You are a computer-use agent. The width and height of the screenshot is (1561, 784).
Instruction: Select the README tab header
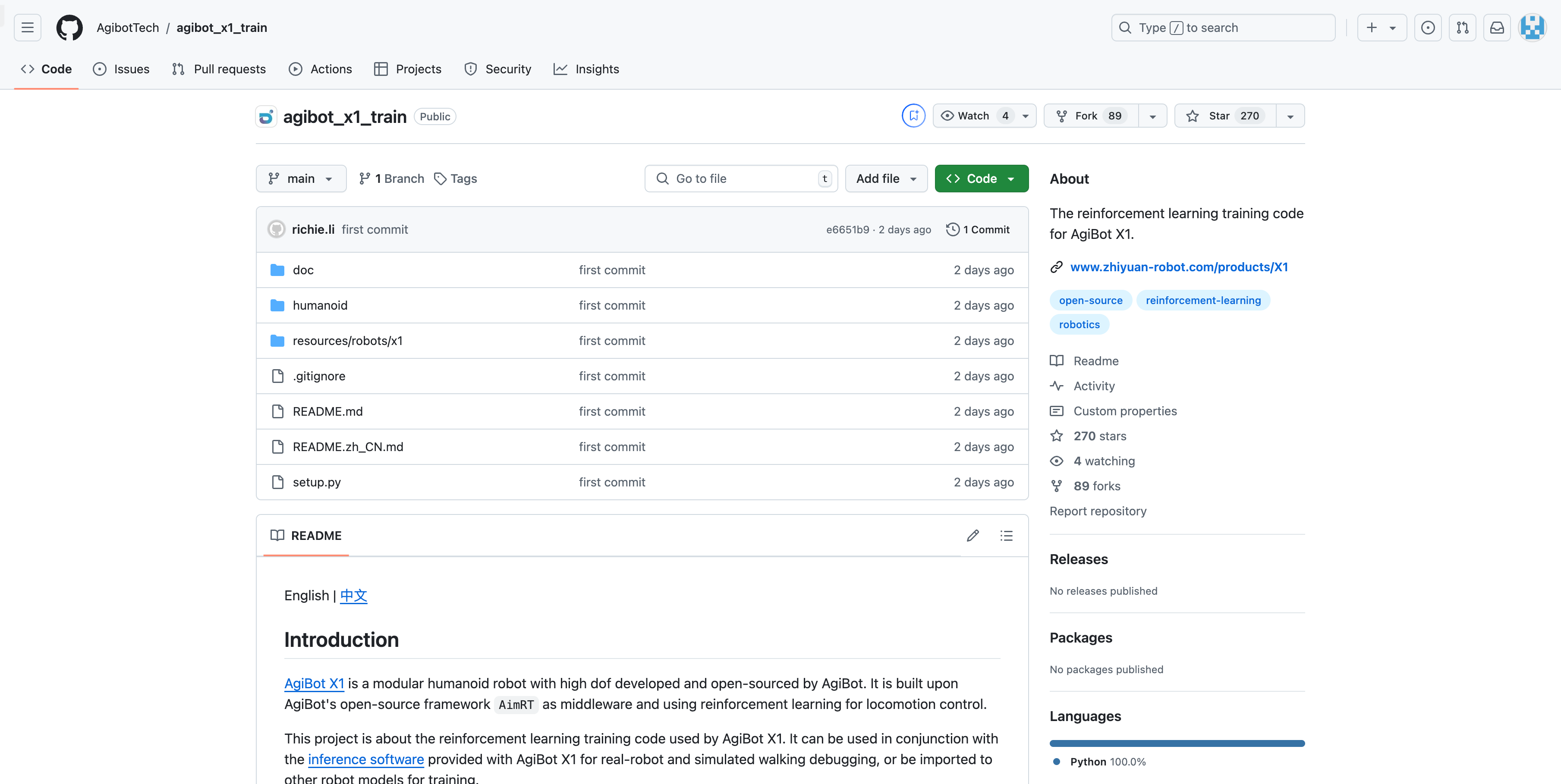(x=306, y=536)
